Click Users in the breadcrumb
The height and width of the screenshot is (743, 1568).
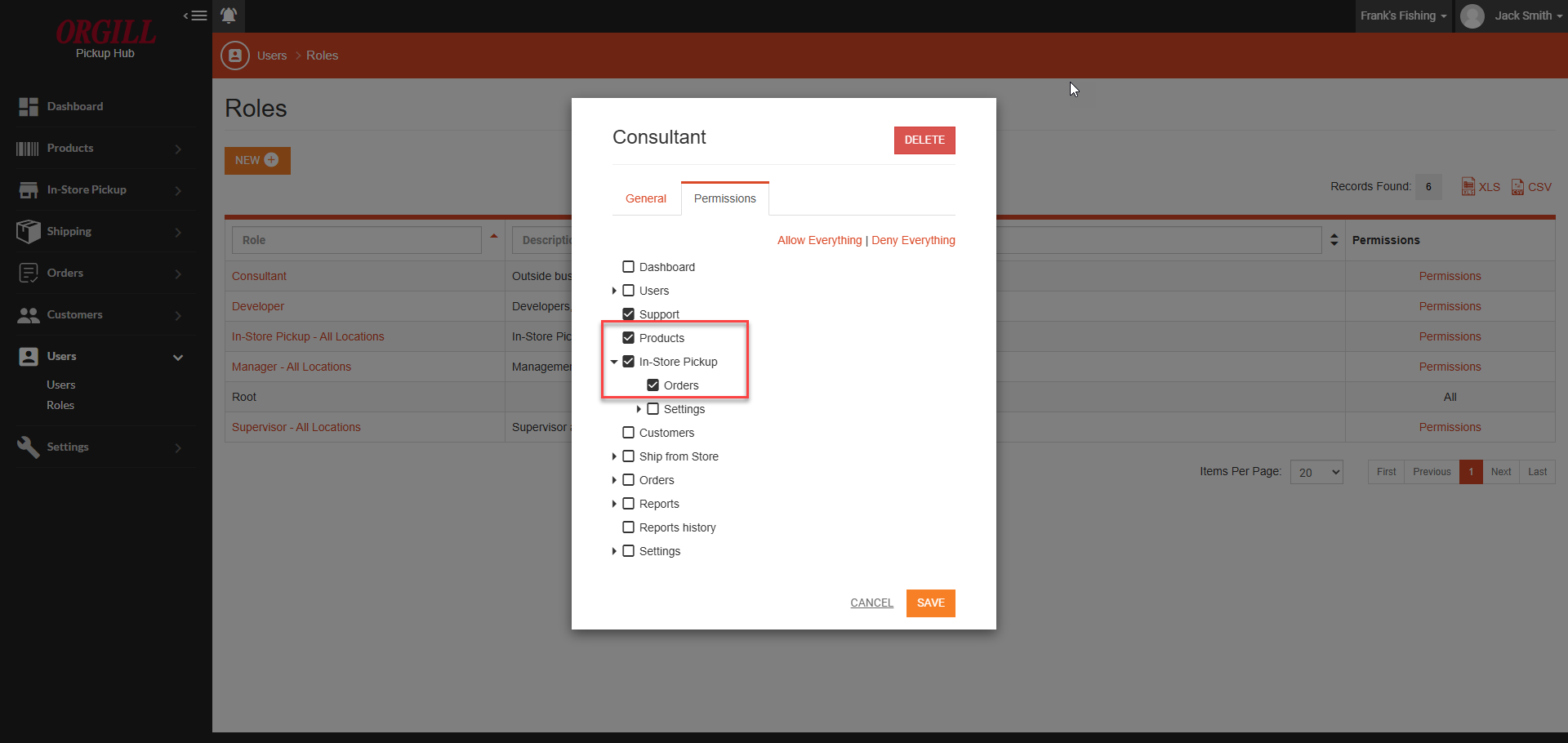(x=272, y=56)
